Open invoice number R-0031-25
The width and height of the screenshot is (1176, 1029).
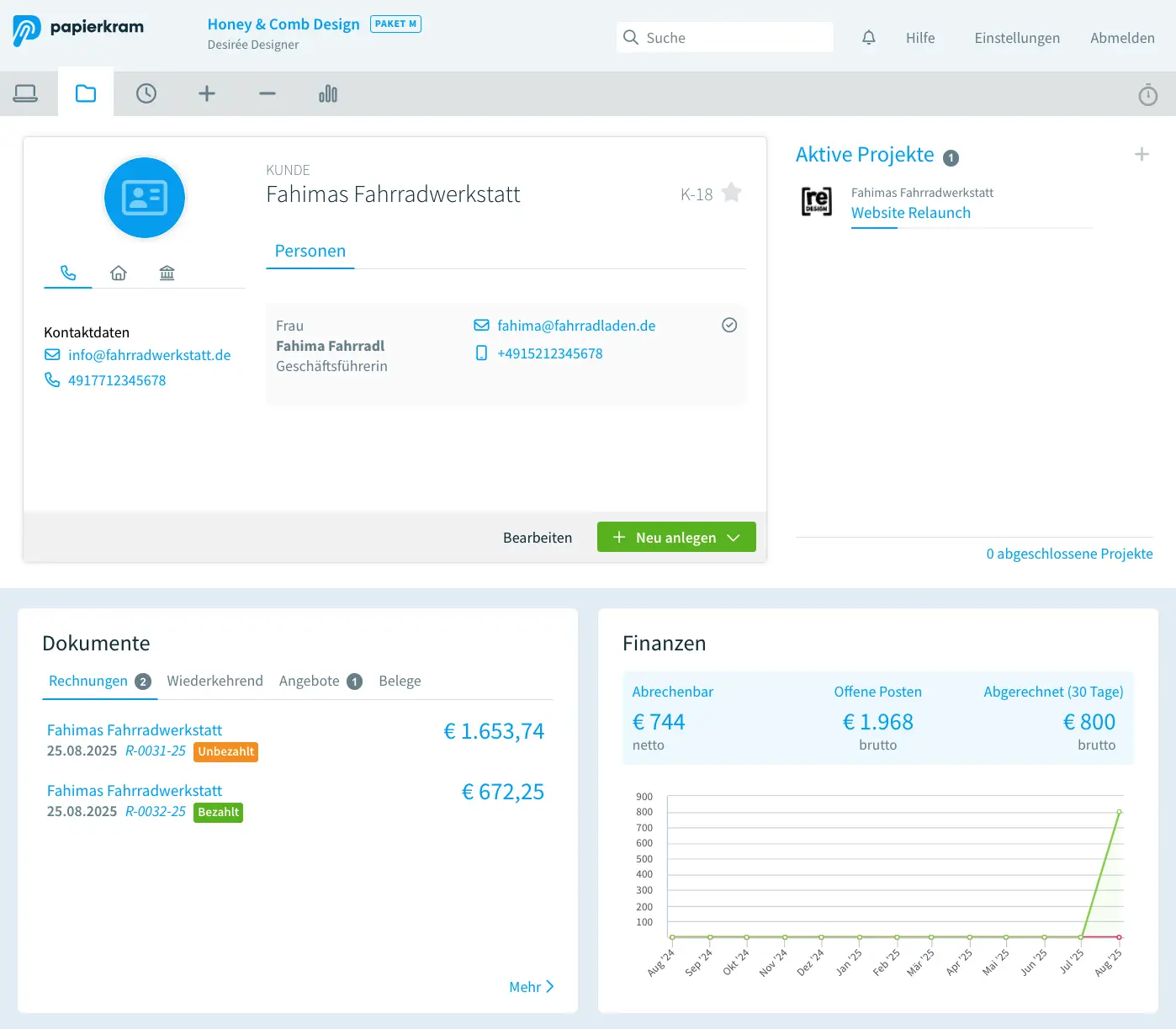point(156,751)
